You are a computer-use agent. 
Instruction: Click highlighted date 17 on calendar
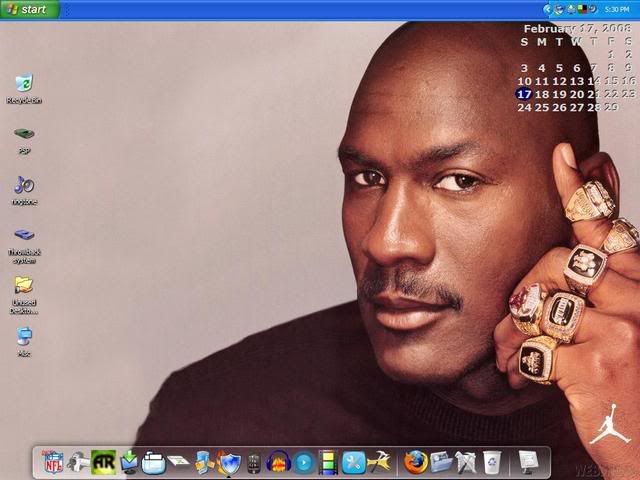[524, 94]
